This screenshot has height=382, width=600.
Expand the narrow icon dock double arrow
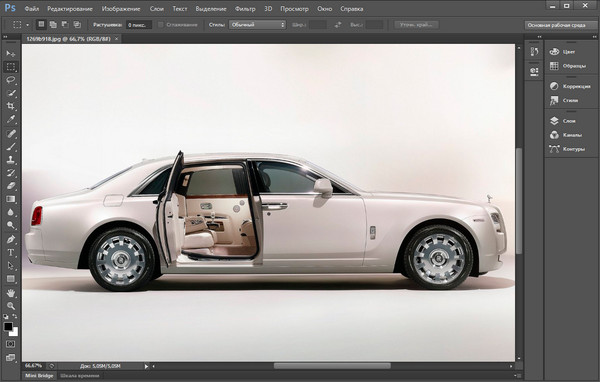pos(539,37)
